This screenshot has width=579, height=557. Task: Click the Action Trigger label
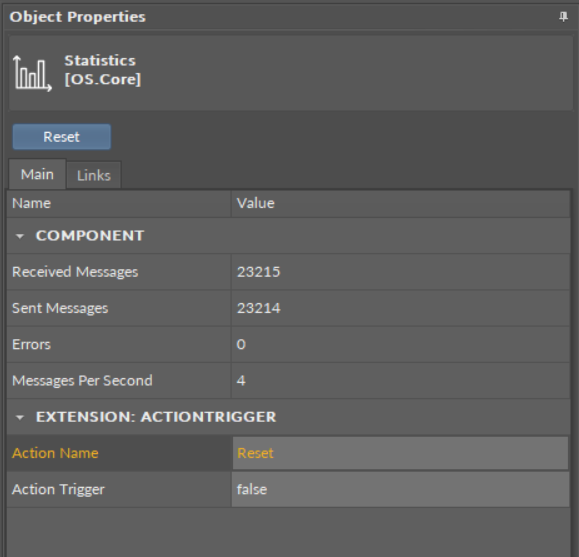pos(58,489)
